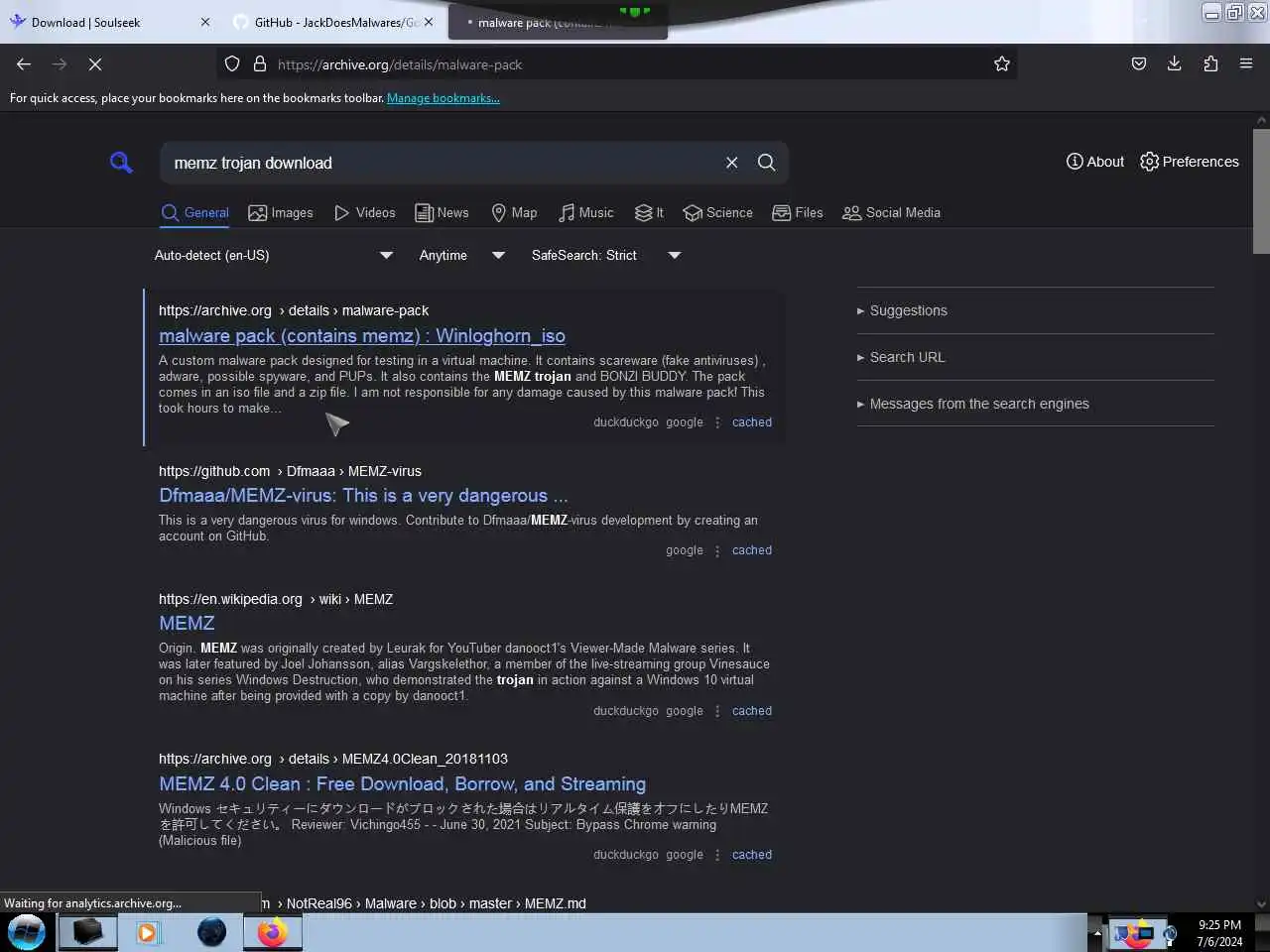The width and height of the screenshot is (1270, 952).
Task: Open cached link for Dfmaaa/MEMZ-virus result
Action: coord(752,550)
